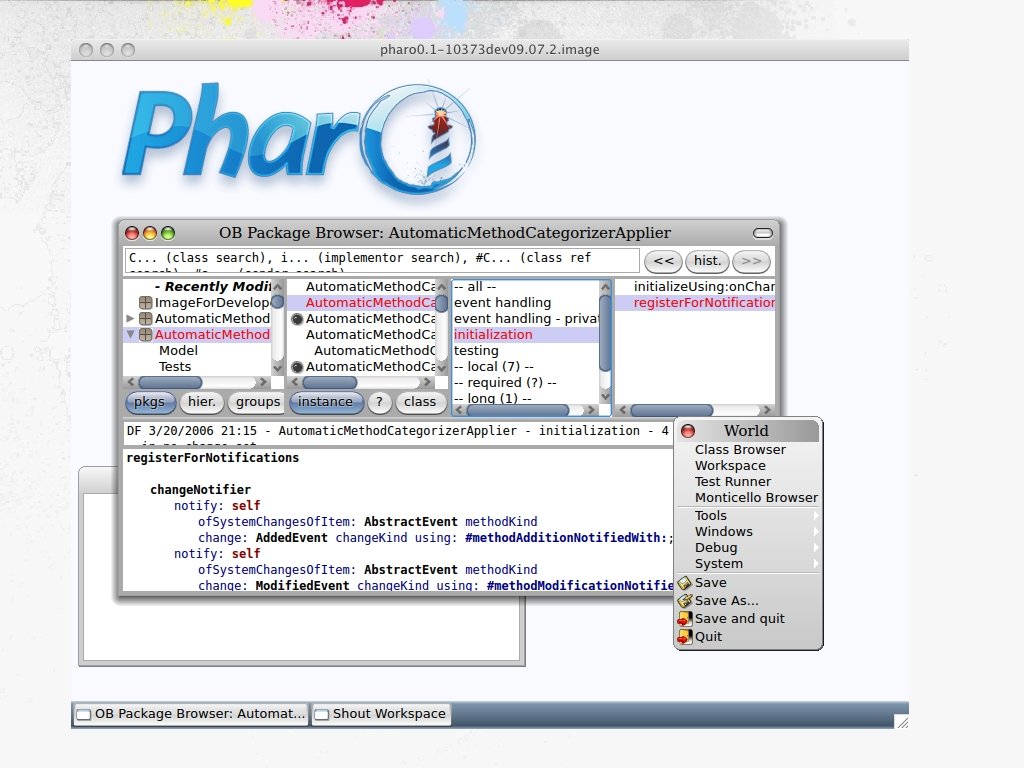
Task: Toggle the pkgs view button
Action: point(150,402)
